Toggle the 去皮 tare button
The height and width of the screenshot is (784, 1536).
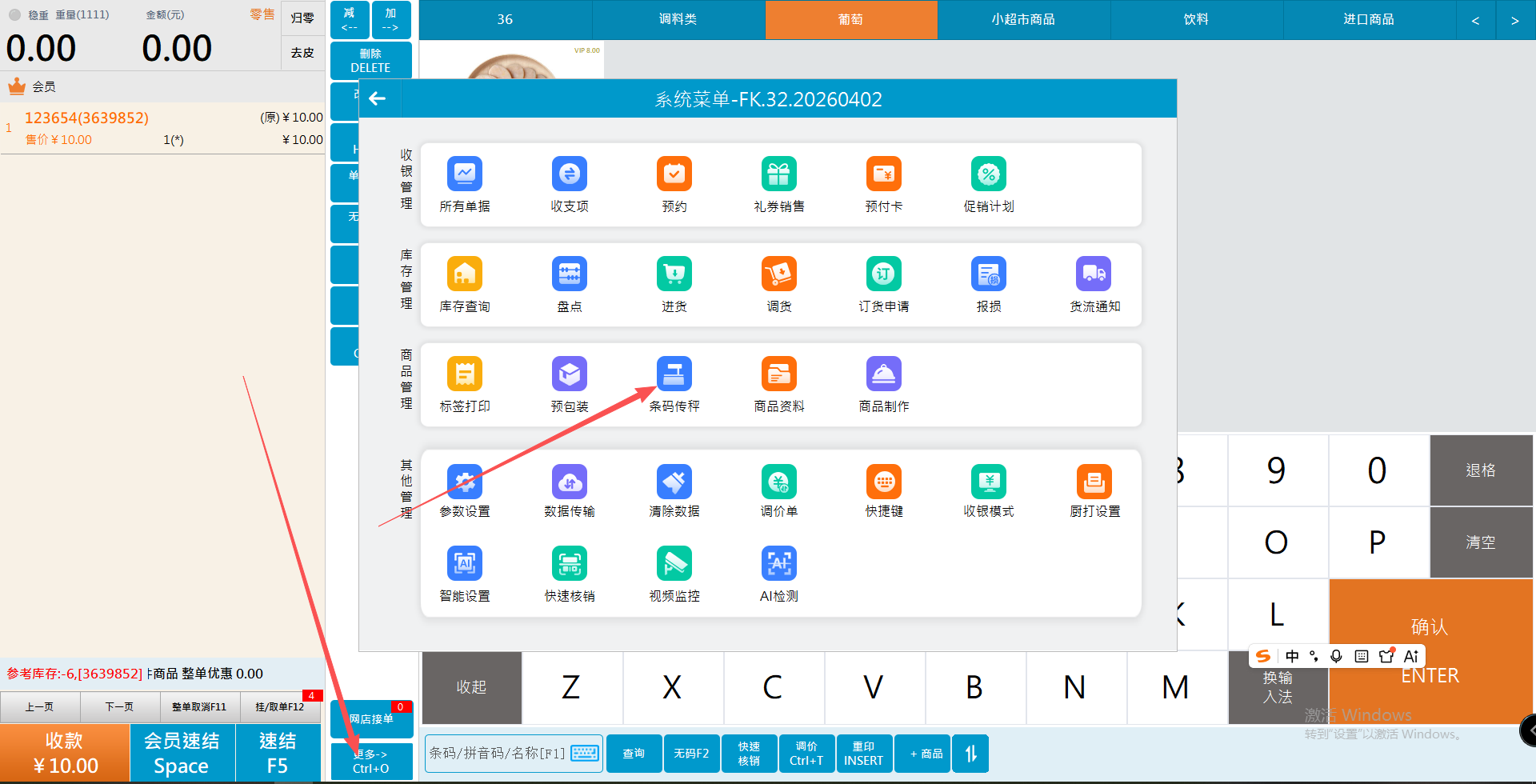click(302, 53)
